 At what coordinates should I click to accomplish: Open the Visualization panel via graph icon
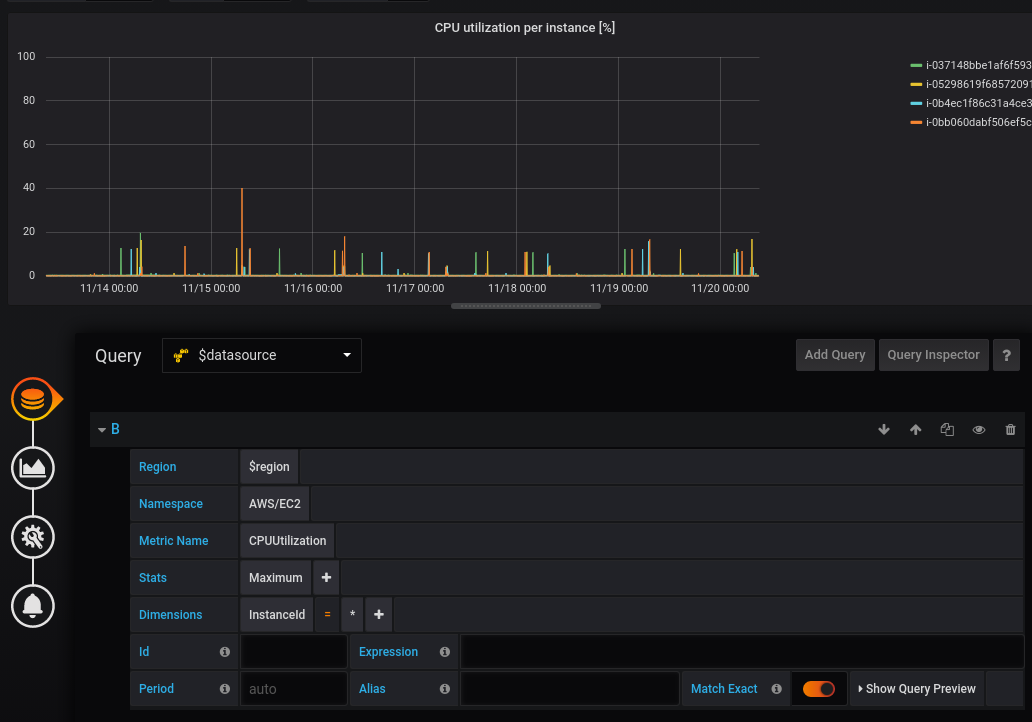click(33, 467)
